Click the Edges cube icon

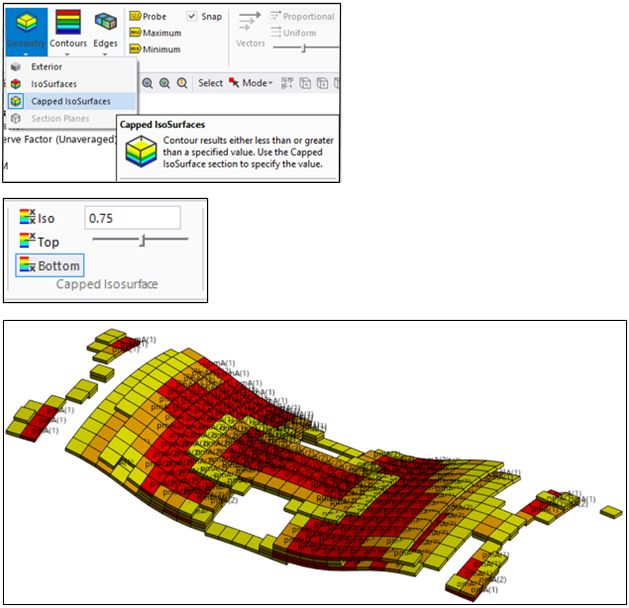(106, 21)
